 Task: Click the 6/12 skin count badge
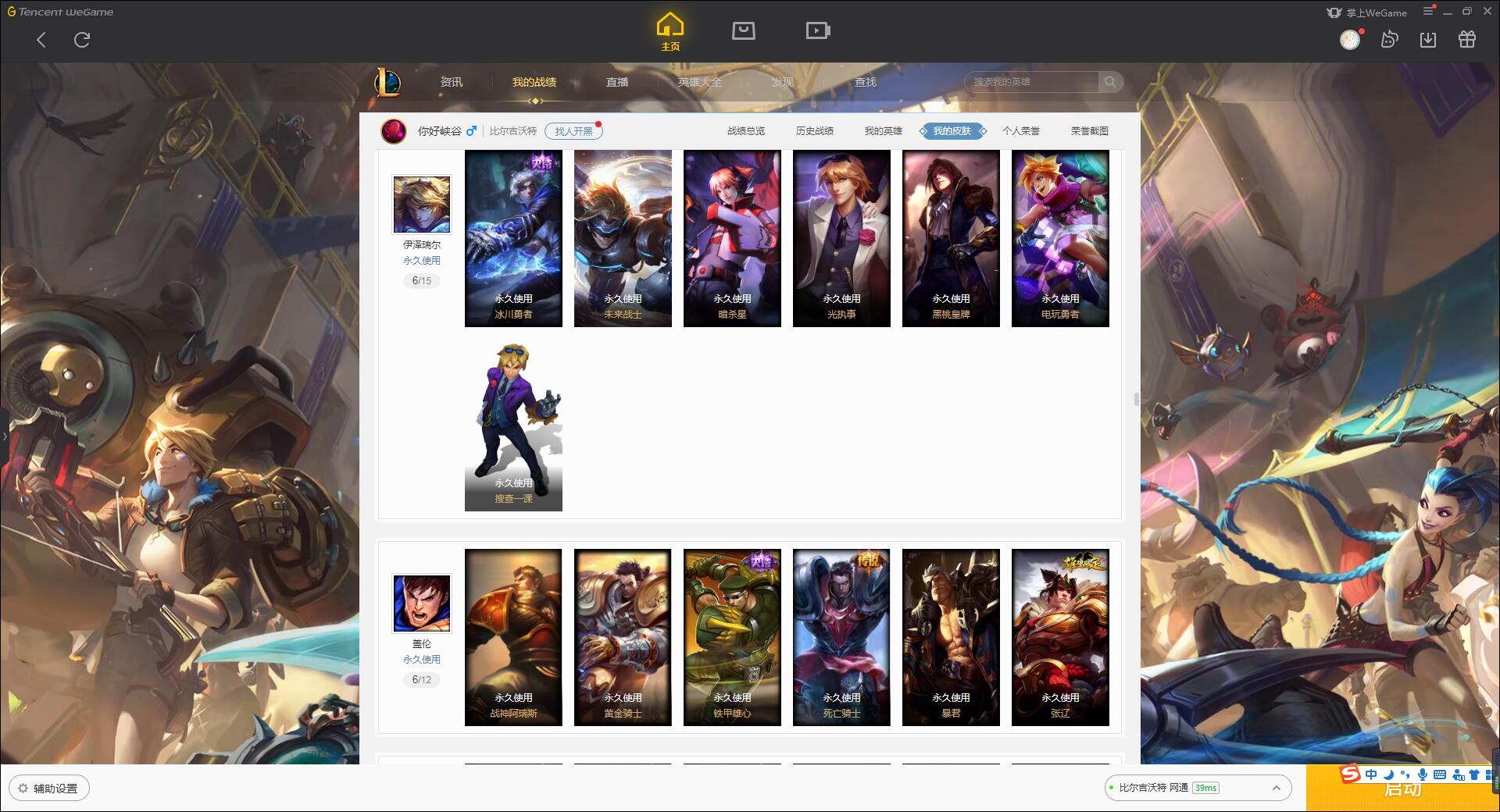[422, 680]
